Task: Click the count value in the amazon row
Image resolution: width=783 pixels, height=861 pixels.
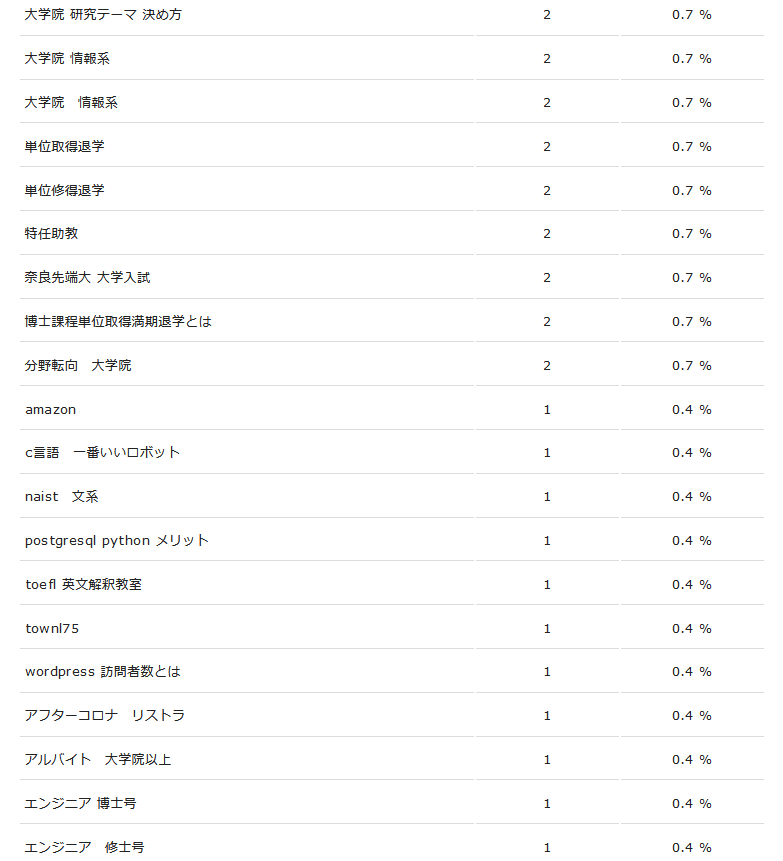Action: click(x=547, y=410)
